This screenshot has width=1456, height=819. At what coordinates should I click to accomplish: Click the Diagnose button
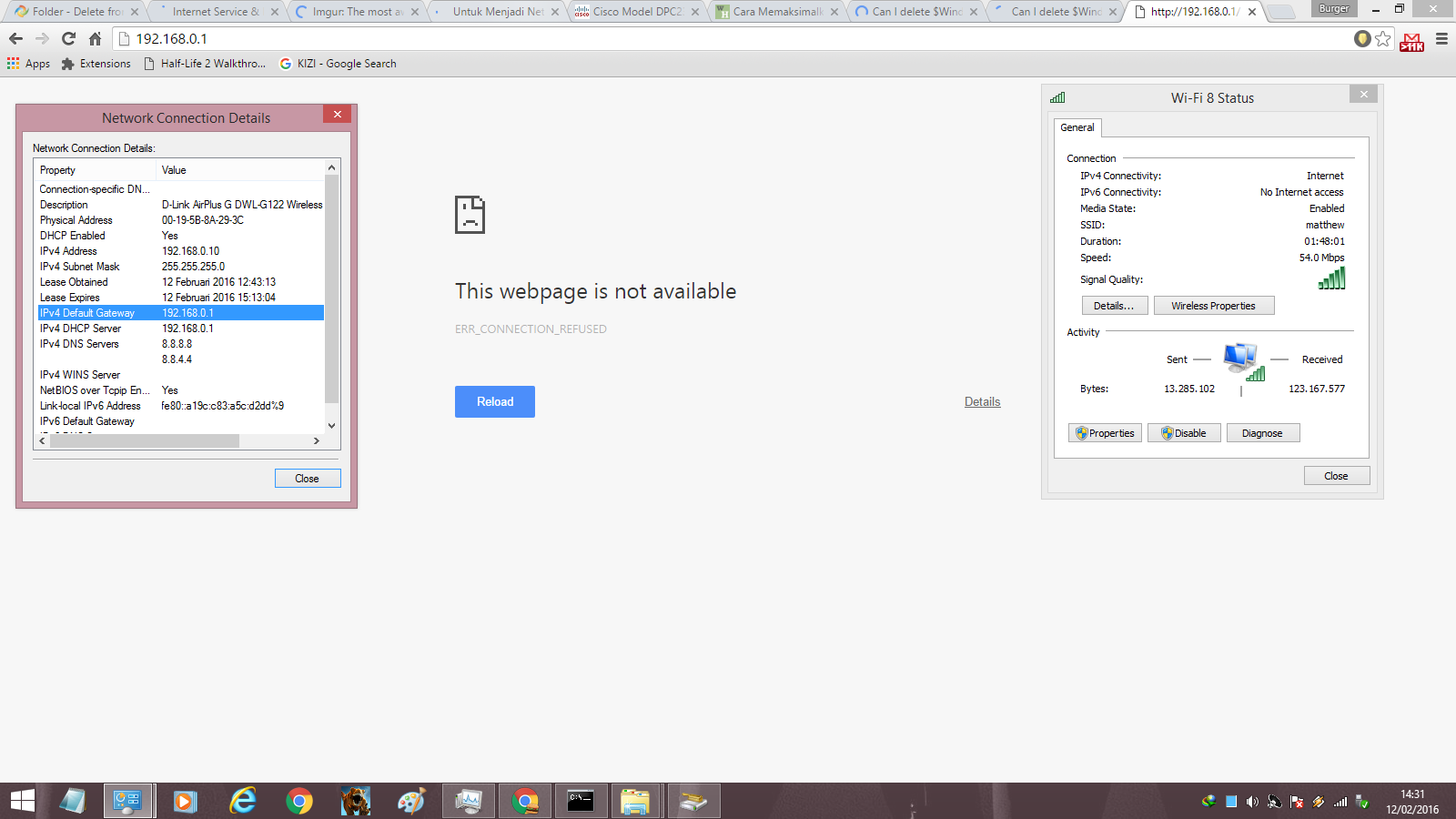point(1262,433)
